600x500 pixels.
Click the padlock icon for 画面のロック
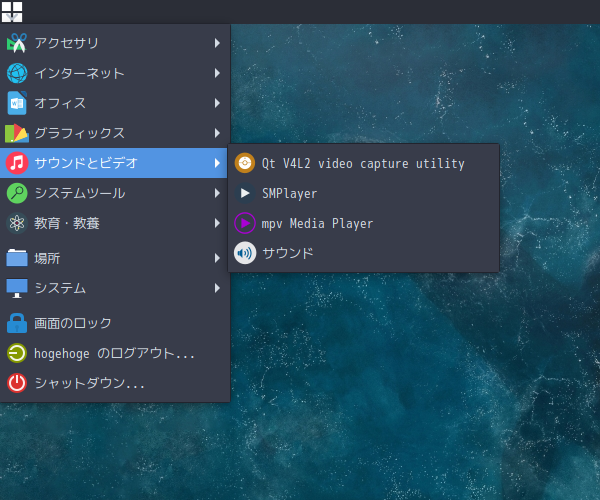tap(17, 323)
